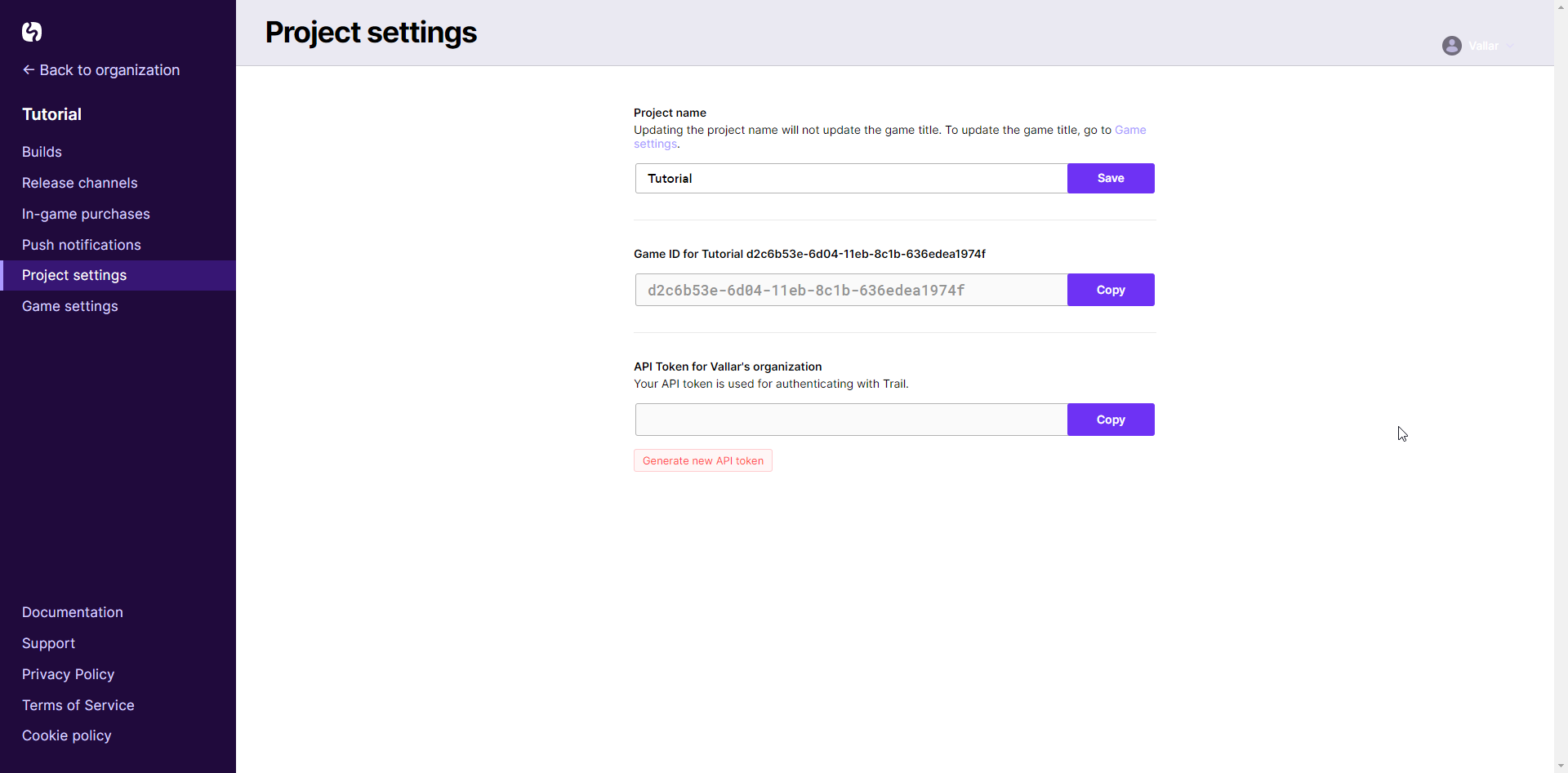Open Release channels page

[x=80, y=183]
